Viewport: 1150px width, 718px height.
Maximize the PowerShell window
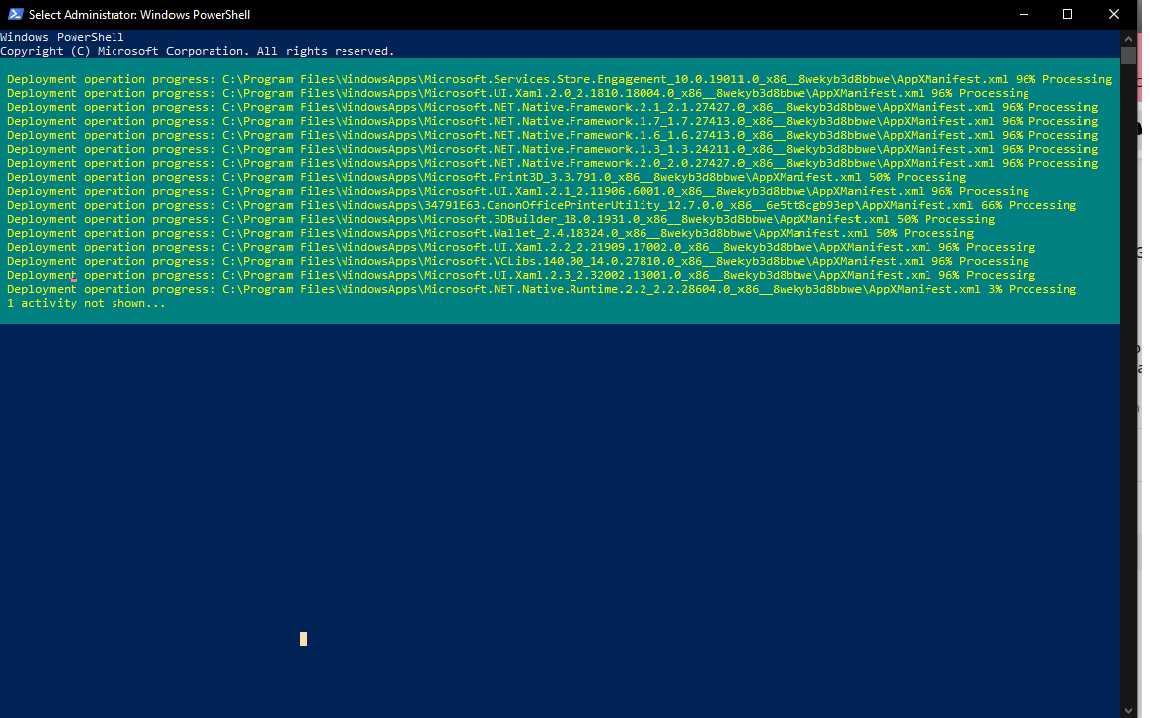[1067, 14]
